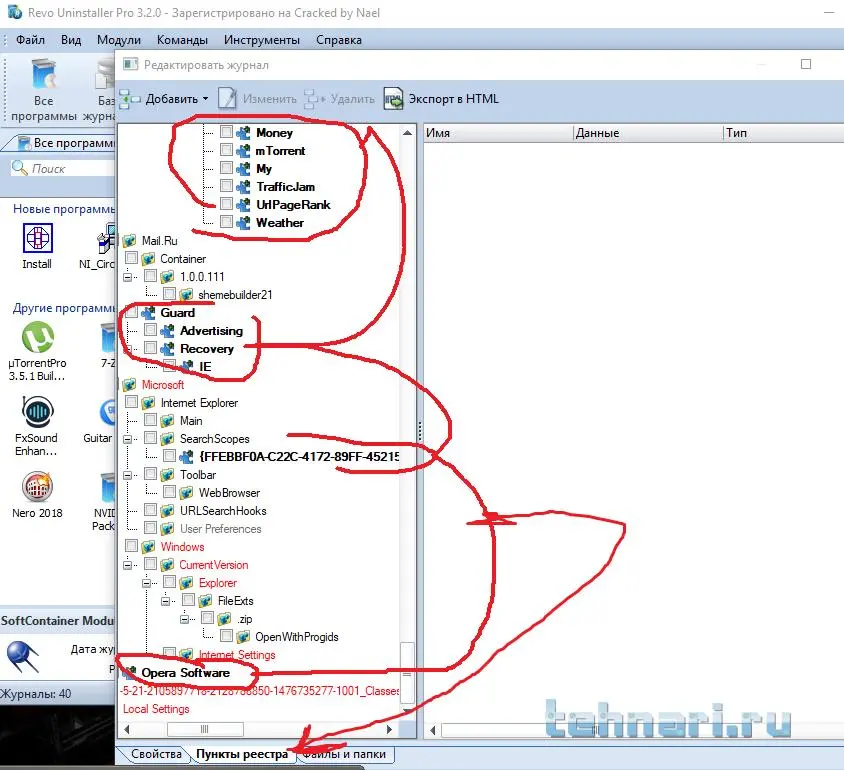Viewport: 844px width, 770px height.
Task: Tick the mTorrent registry key checkbox
Action: (227, 150)
